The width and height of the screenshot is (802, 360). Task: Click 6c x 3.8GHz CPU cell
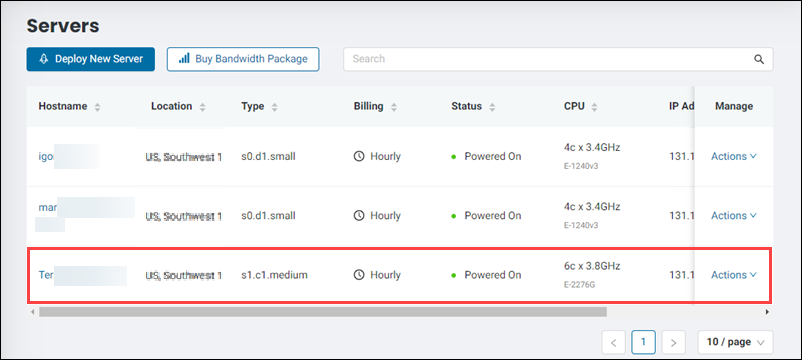592,266
